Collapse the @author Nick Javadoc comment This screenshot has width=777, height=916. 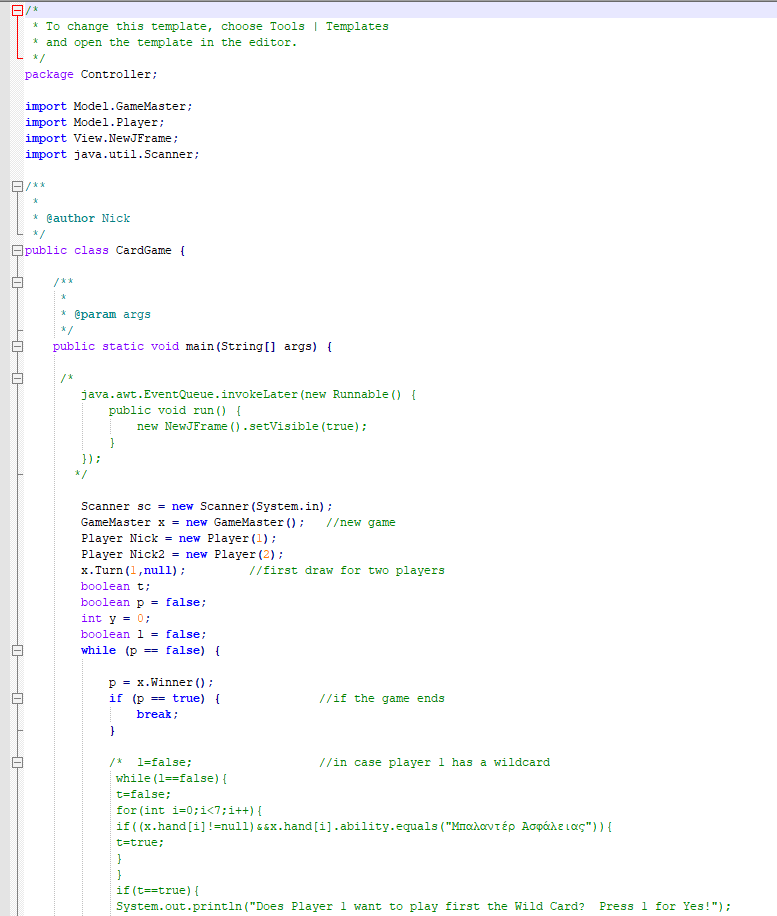click(x=17, y=186)
